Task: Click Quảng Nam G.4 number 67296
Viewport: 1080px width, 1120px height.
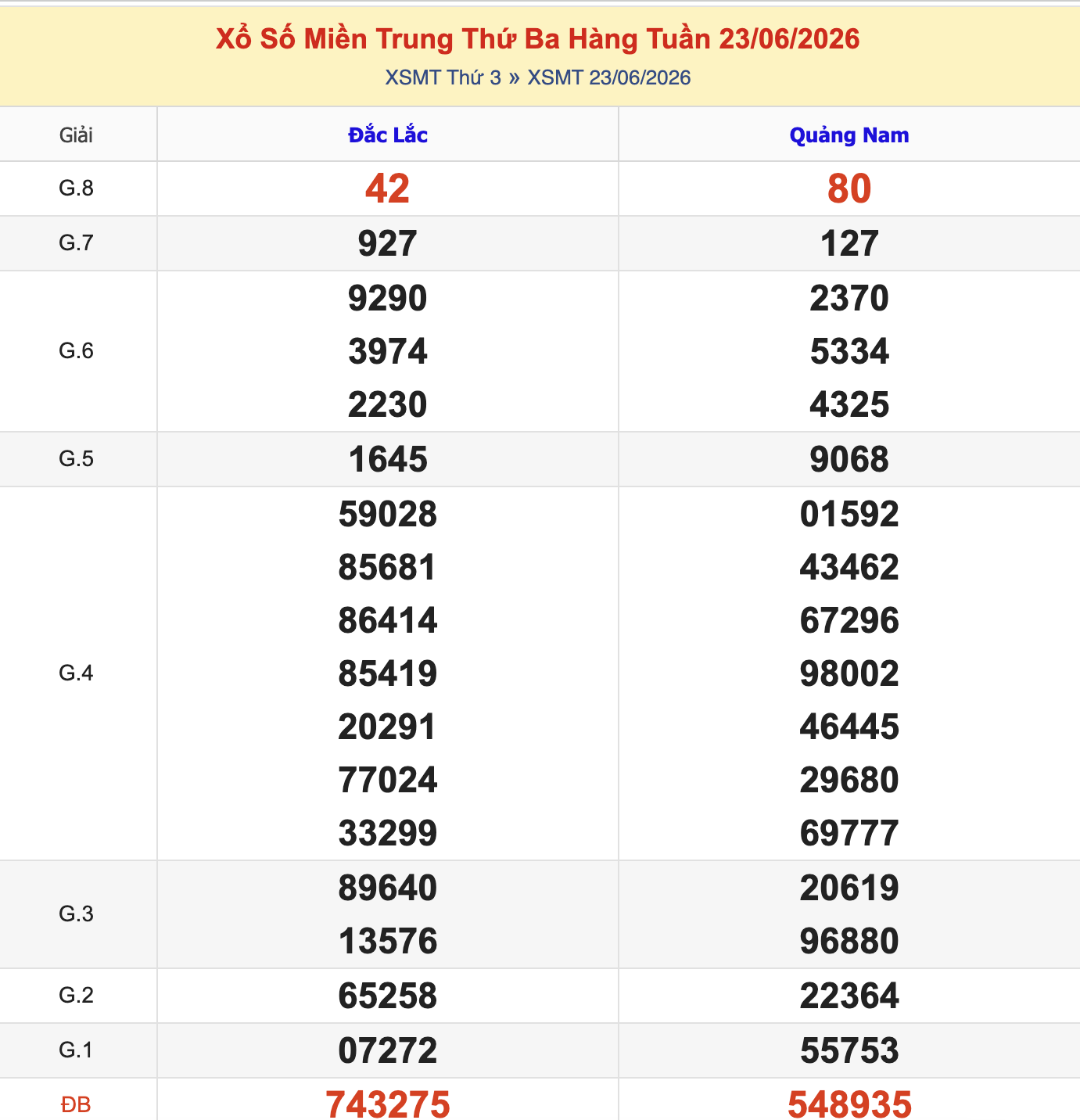Action: point(849,620)
